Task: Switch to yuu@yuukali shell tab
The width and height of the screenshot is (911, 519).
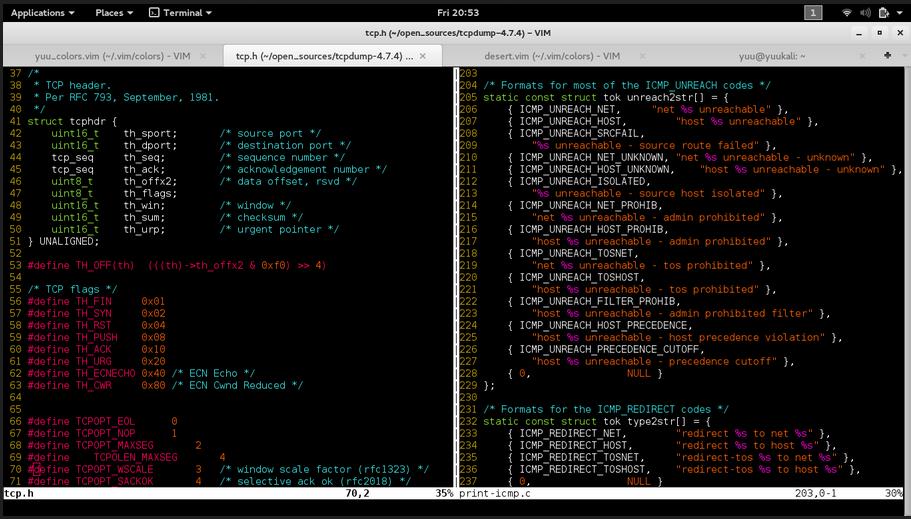Action: point(772,56)
